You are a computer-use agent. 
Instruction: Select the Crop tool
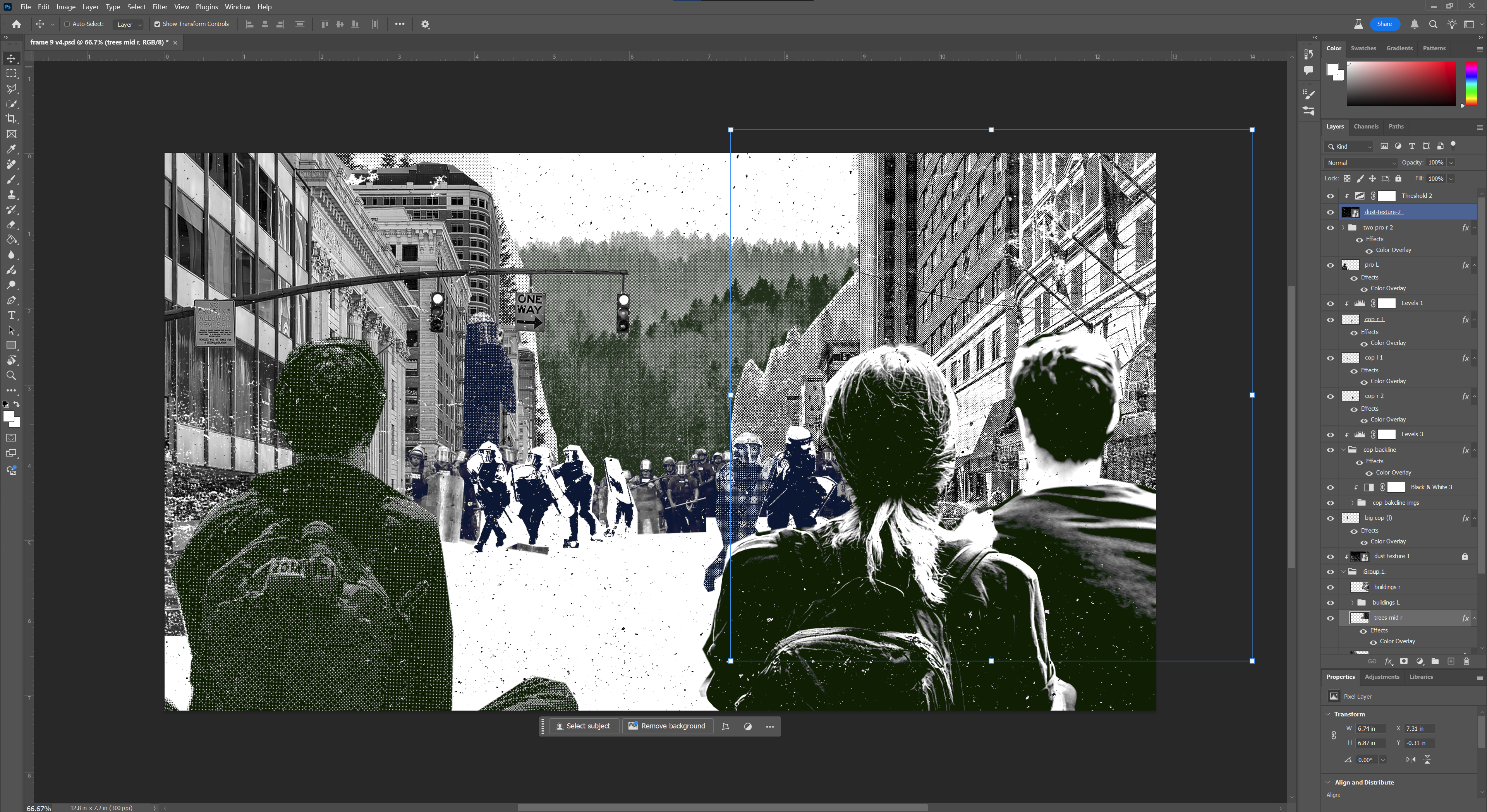tap(11, 119)
